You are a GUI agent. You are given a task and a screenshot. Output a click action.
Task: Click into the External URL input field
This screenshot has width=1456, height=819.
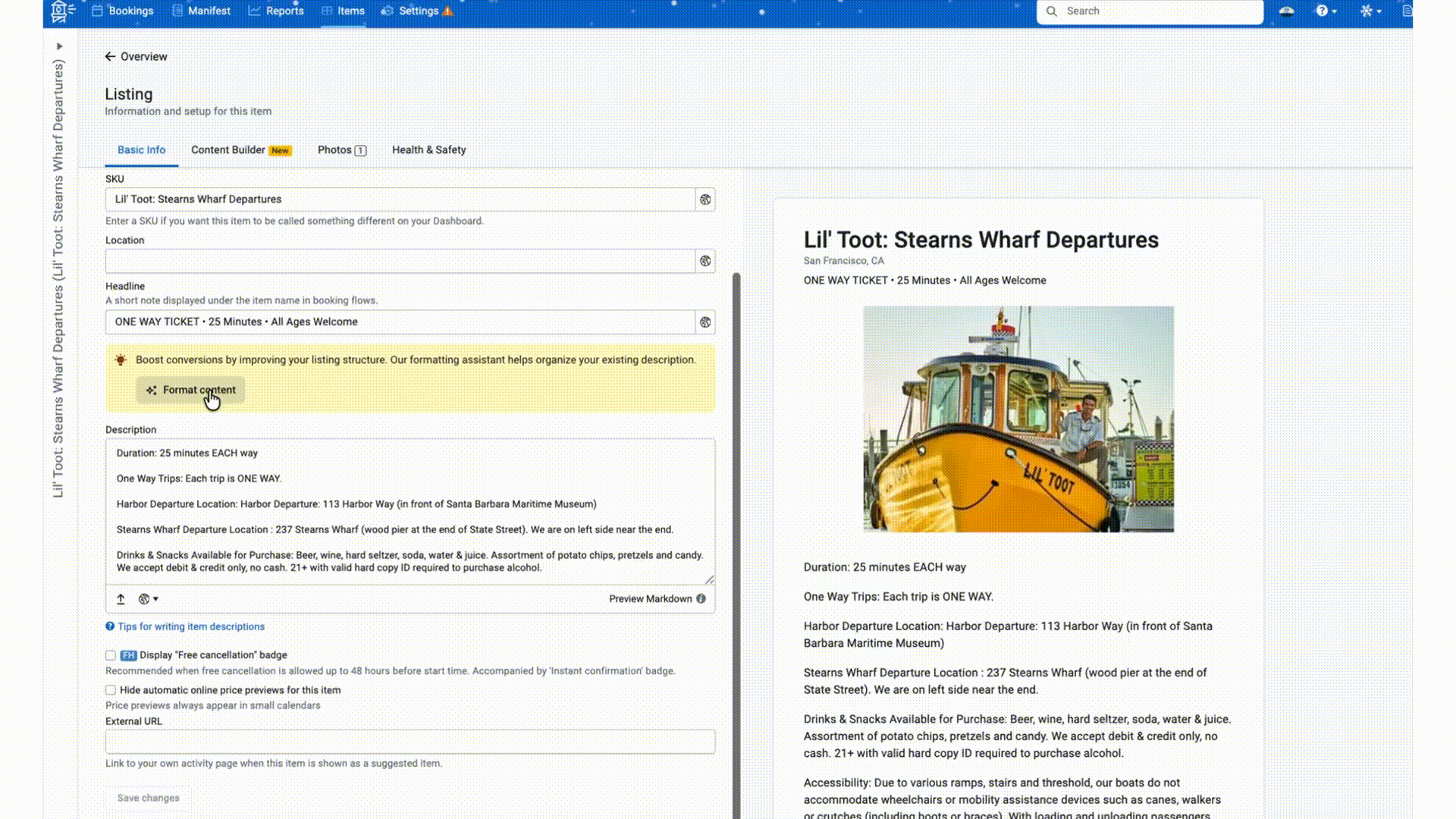(x=409, y=742)
